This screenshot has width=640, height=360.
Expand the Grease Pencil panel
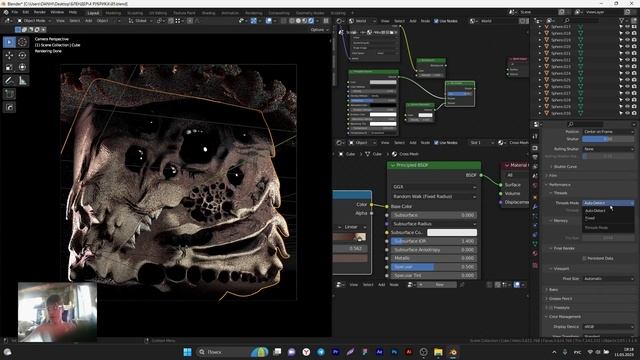coord(559,299)
